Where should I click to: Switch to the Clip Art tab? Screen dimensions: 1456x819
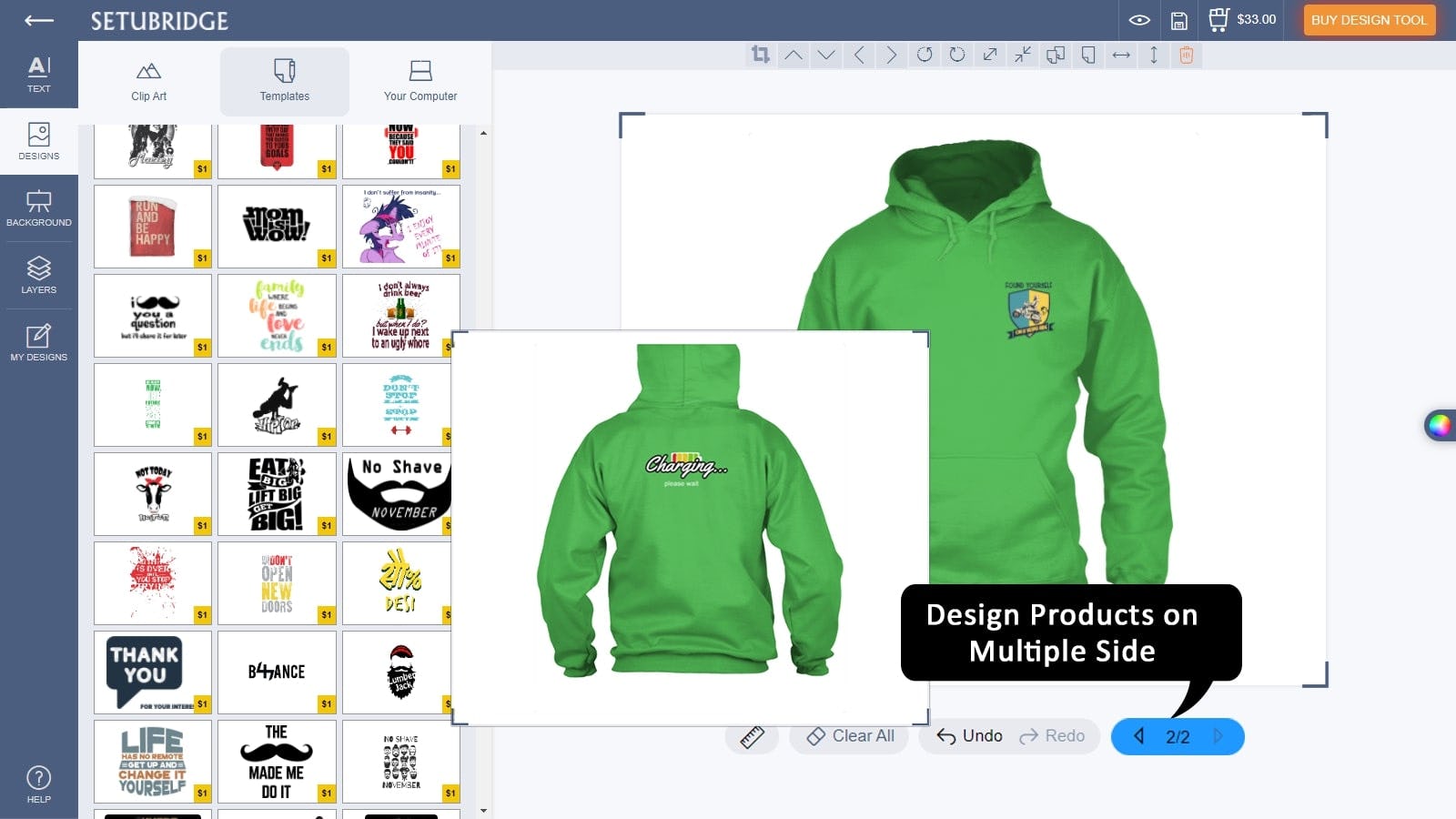[x=148, y=82]
